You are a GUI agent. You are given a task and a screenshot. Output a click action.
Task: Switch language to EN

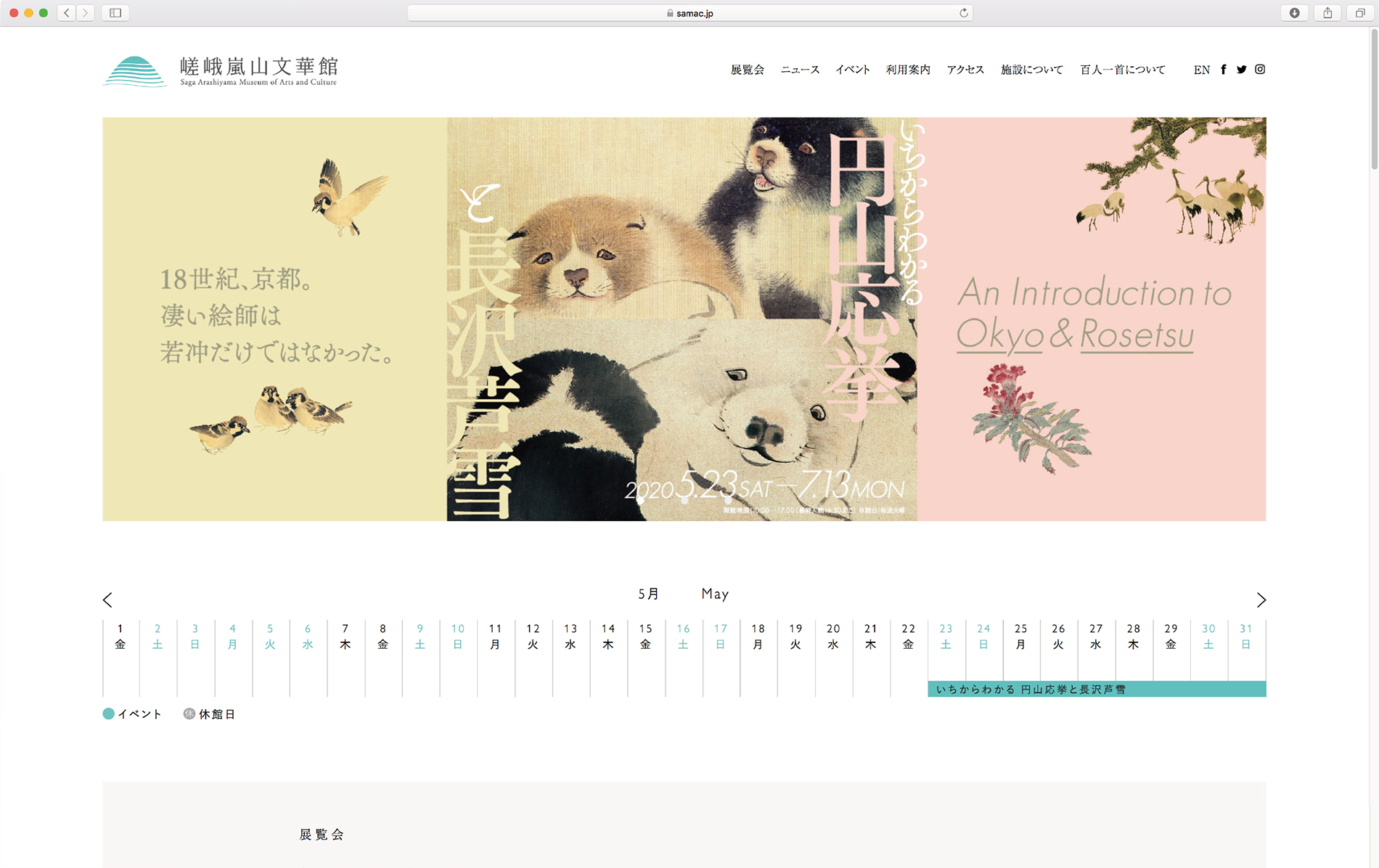1202,70
